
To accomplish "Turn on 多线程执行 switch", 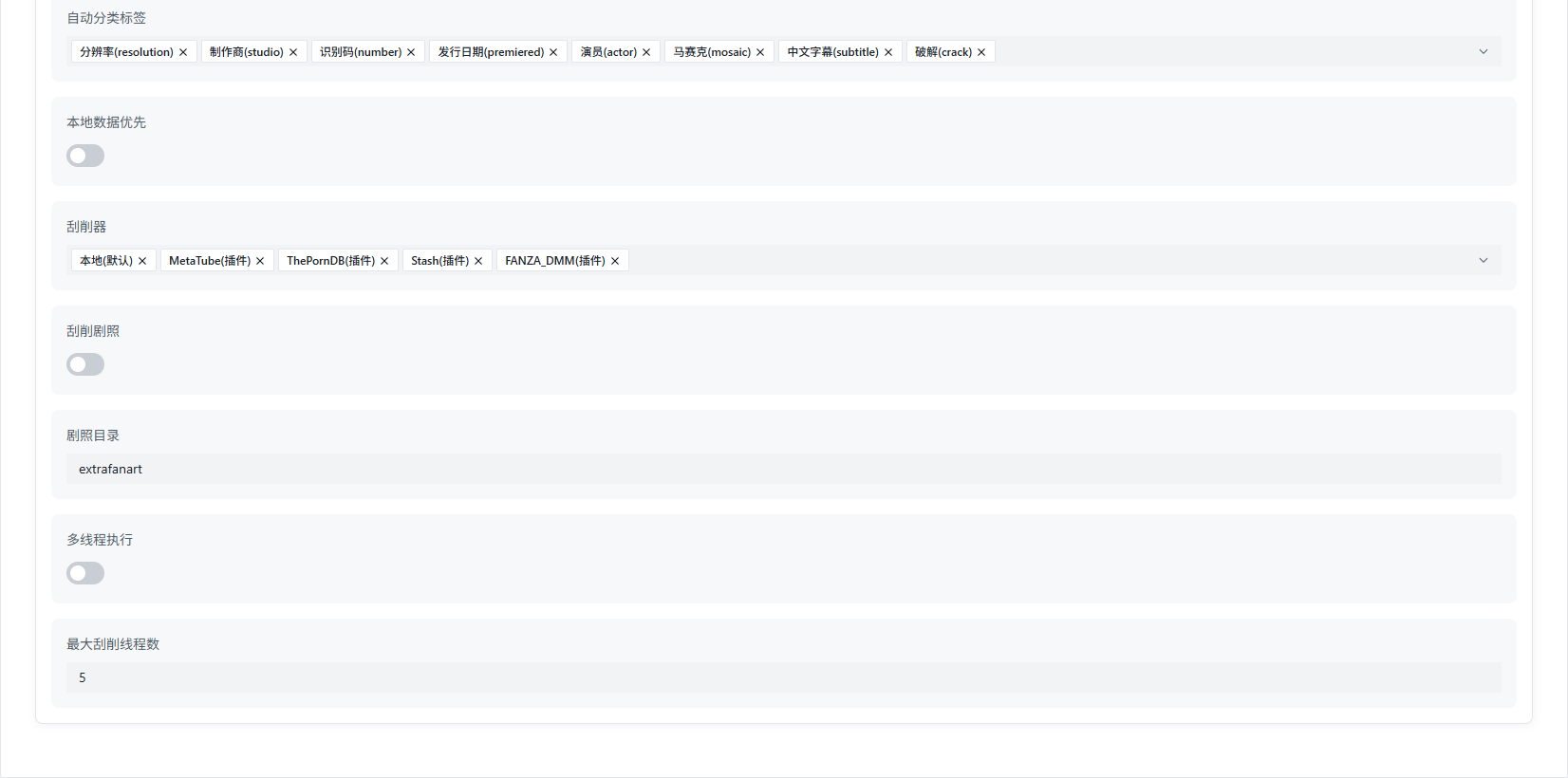I will coord(85,573).
